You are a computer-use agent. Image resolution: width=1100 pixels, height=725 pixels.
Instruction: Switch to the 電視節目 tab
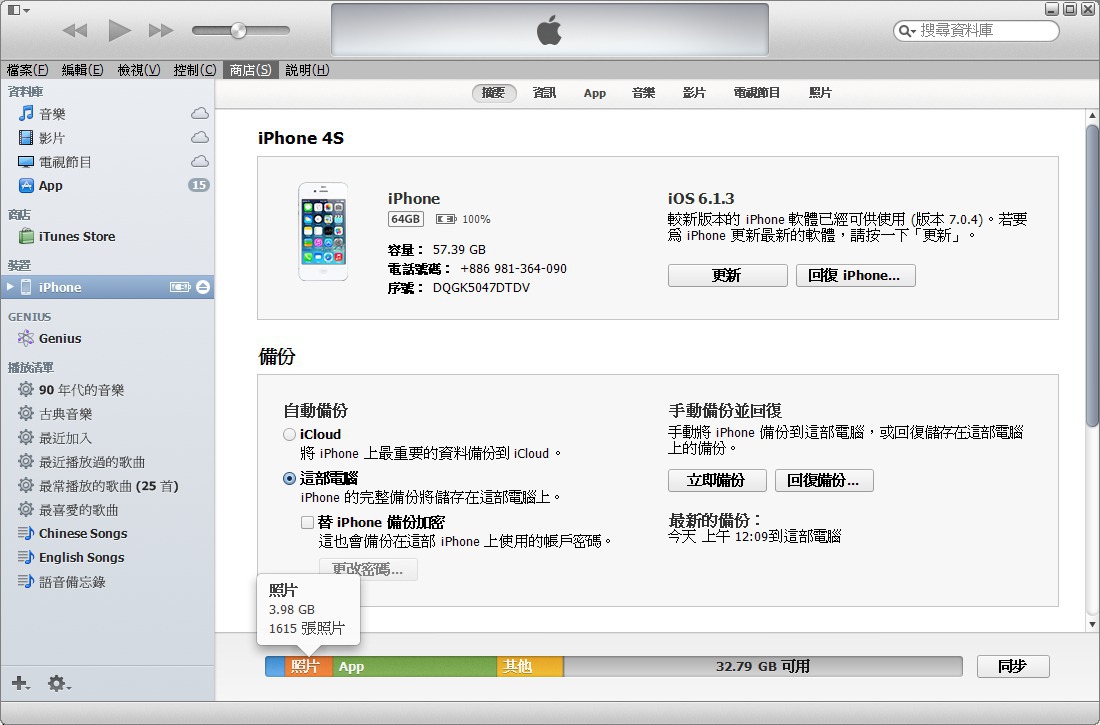(x=757, y=93)
